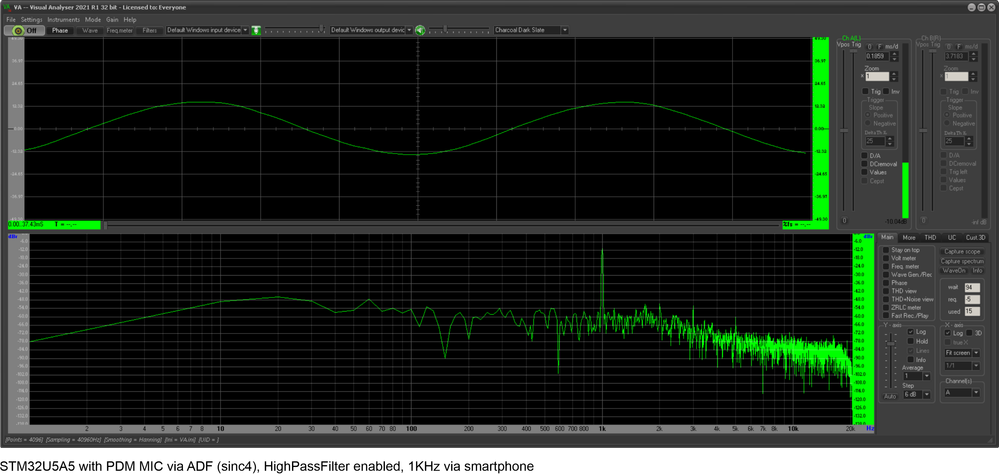Screen dimensions: 999x474
Task: Open the Help menu
Action: (x=130, y=20)
